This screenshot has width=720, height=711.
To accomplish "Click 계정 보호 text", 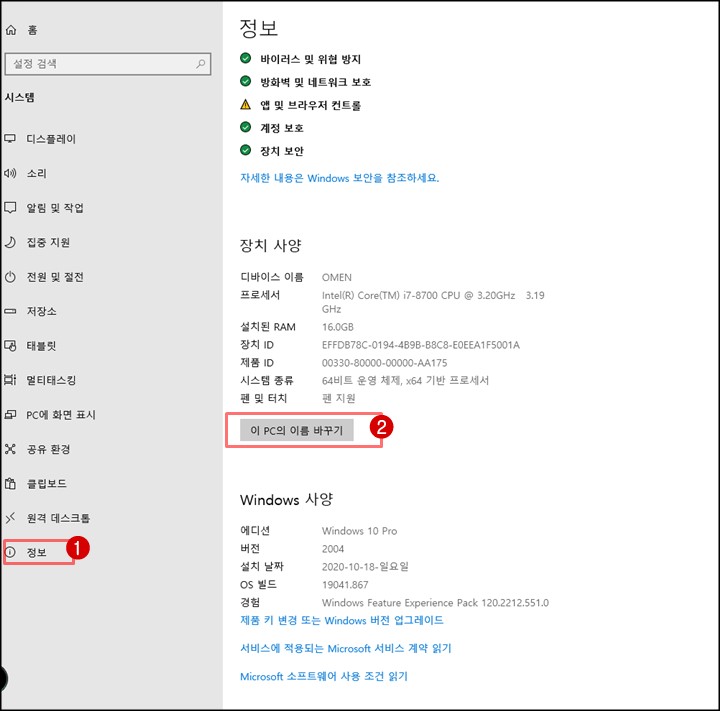I will (282, 128).
